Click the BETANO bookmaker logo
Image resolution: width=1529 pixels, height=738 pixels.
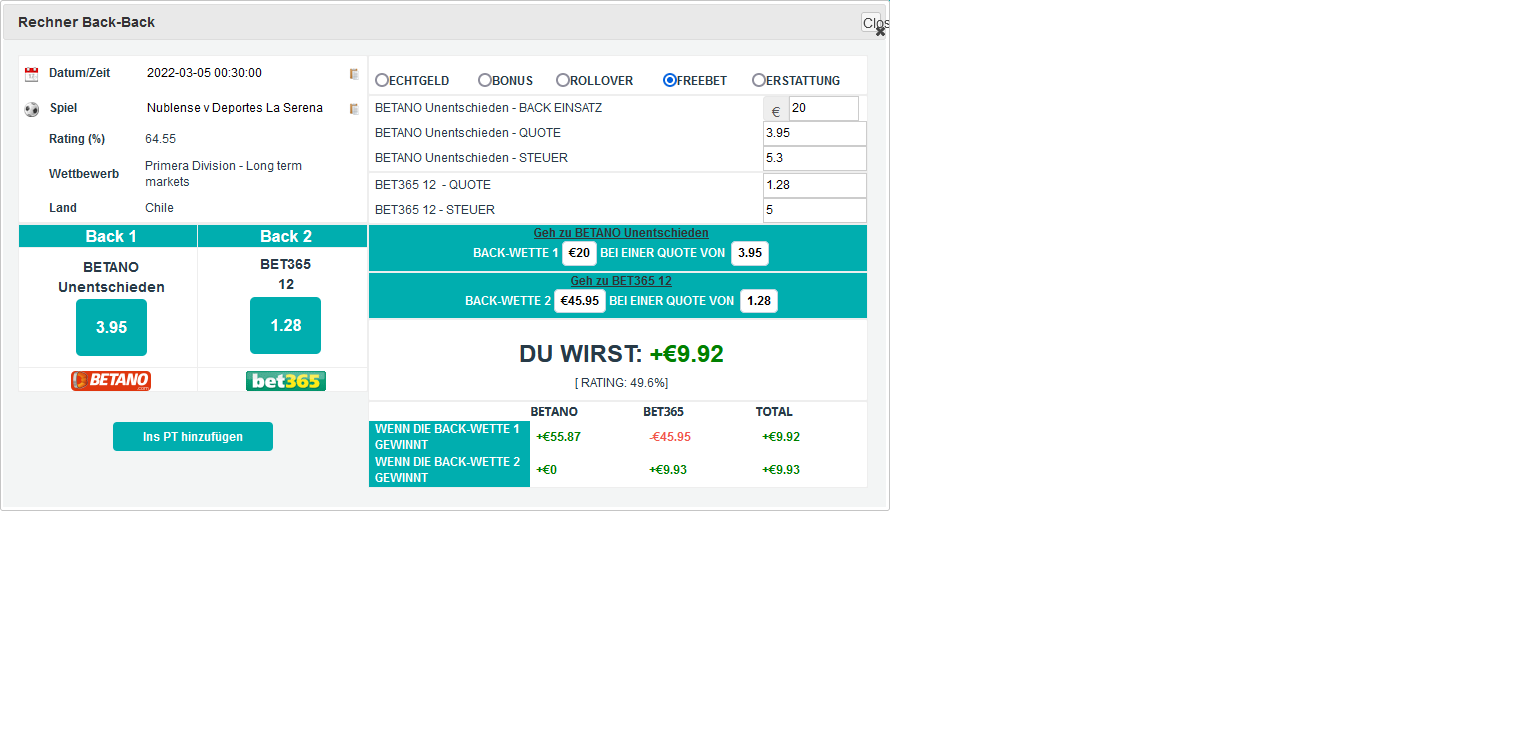pos(111,381)
